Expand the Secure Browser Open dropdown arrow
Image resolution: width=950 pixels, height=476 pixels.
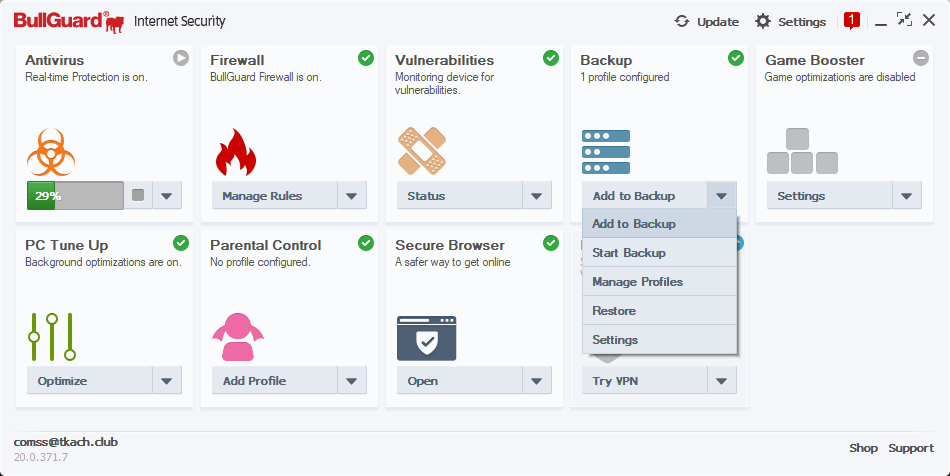coord(537,381)
